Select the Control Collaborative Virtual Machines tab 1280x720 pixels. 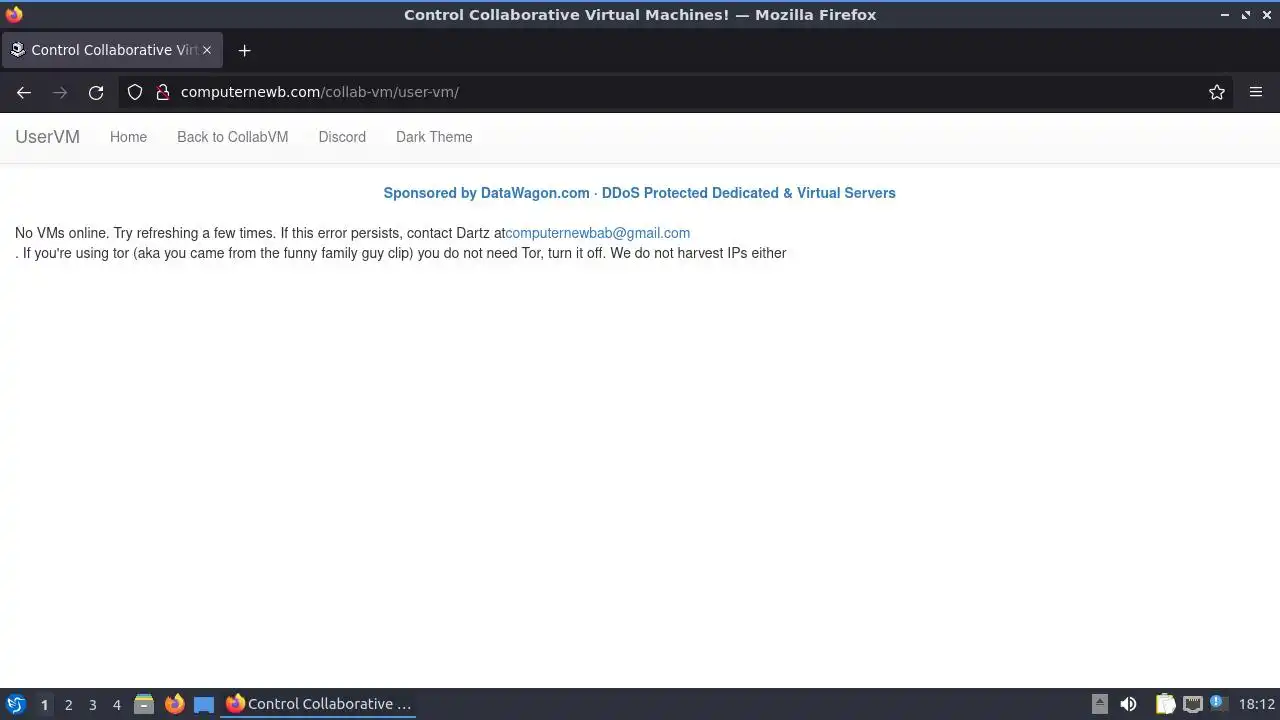tap(112, 50)
